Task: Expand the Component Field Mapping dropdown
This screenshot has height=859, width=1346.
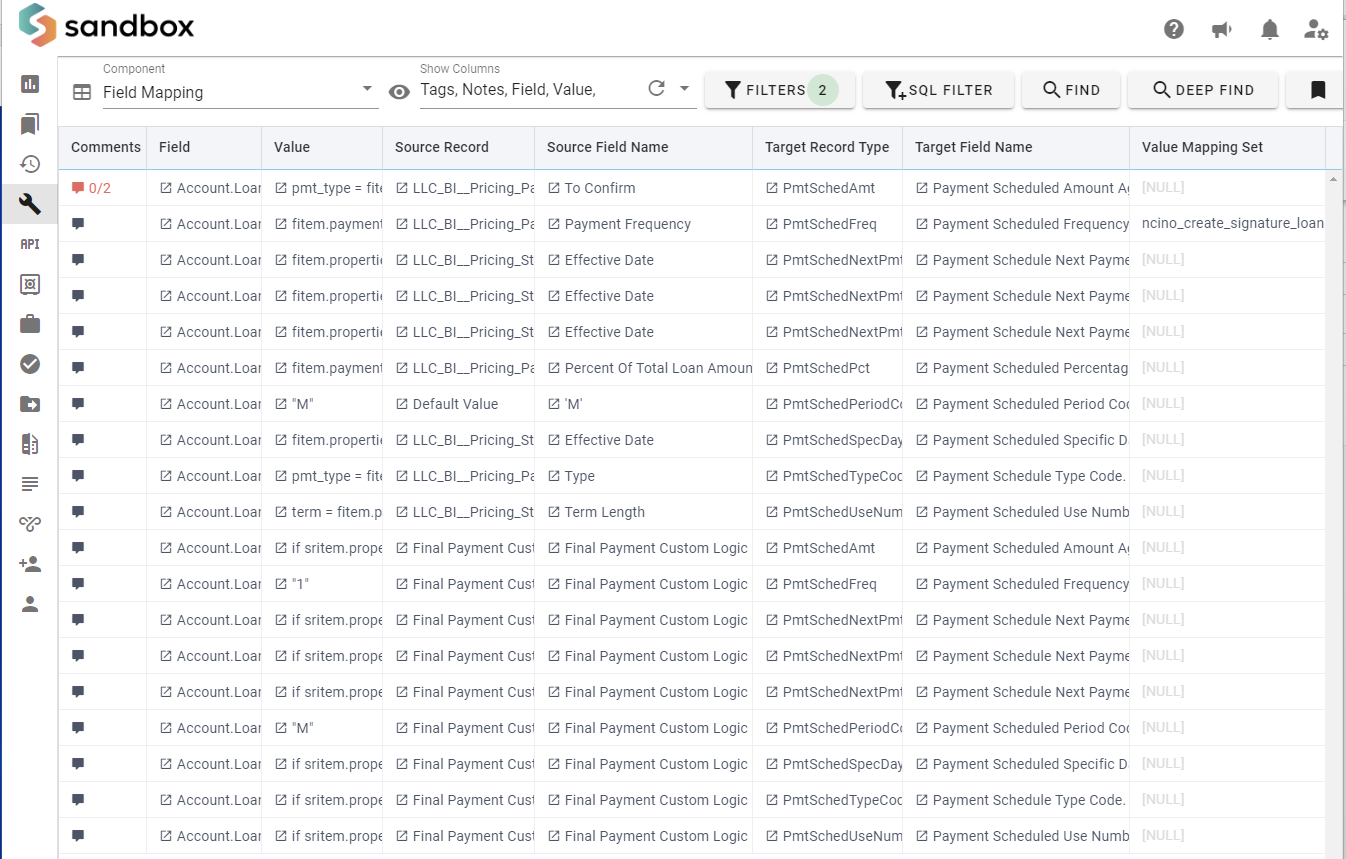Action: click(367, 90)
